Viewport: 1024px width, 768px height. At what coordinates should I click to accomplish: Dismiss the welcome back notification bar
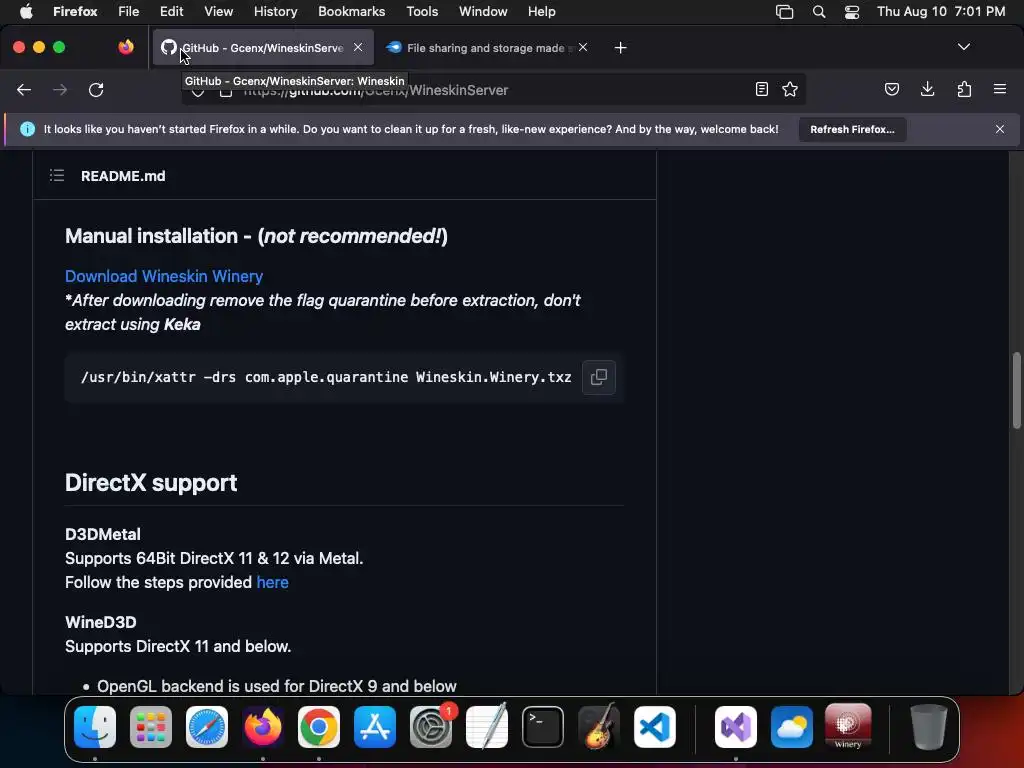coord(1000,129)
